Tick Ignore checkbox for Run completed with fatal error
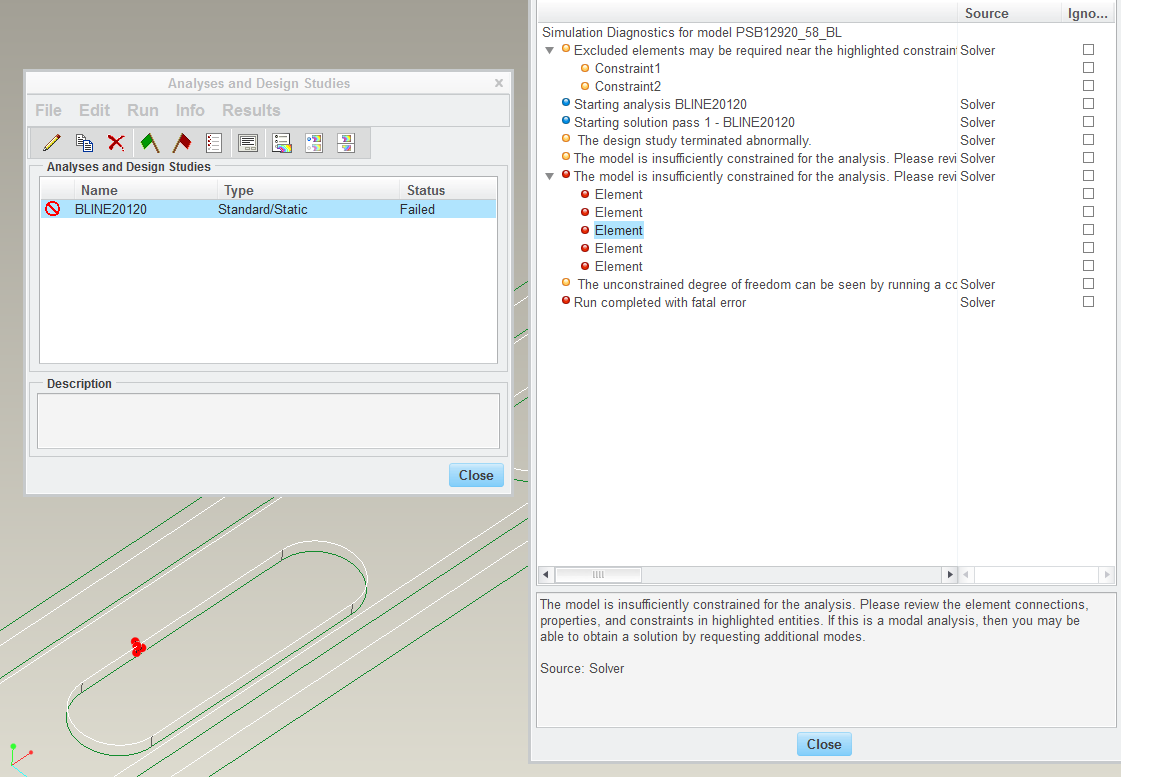Image resolution: width=1152 pixels, height=777 pixels. 1088,302
